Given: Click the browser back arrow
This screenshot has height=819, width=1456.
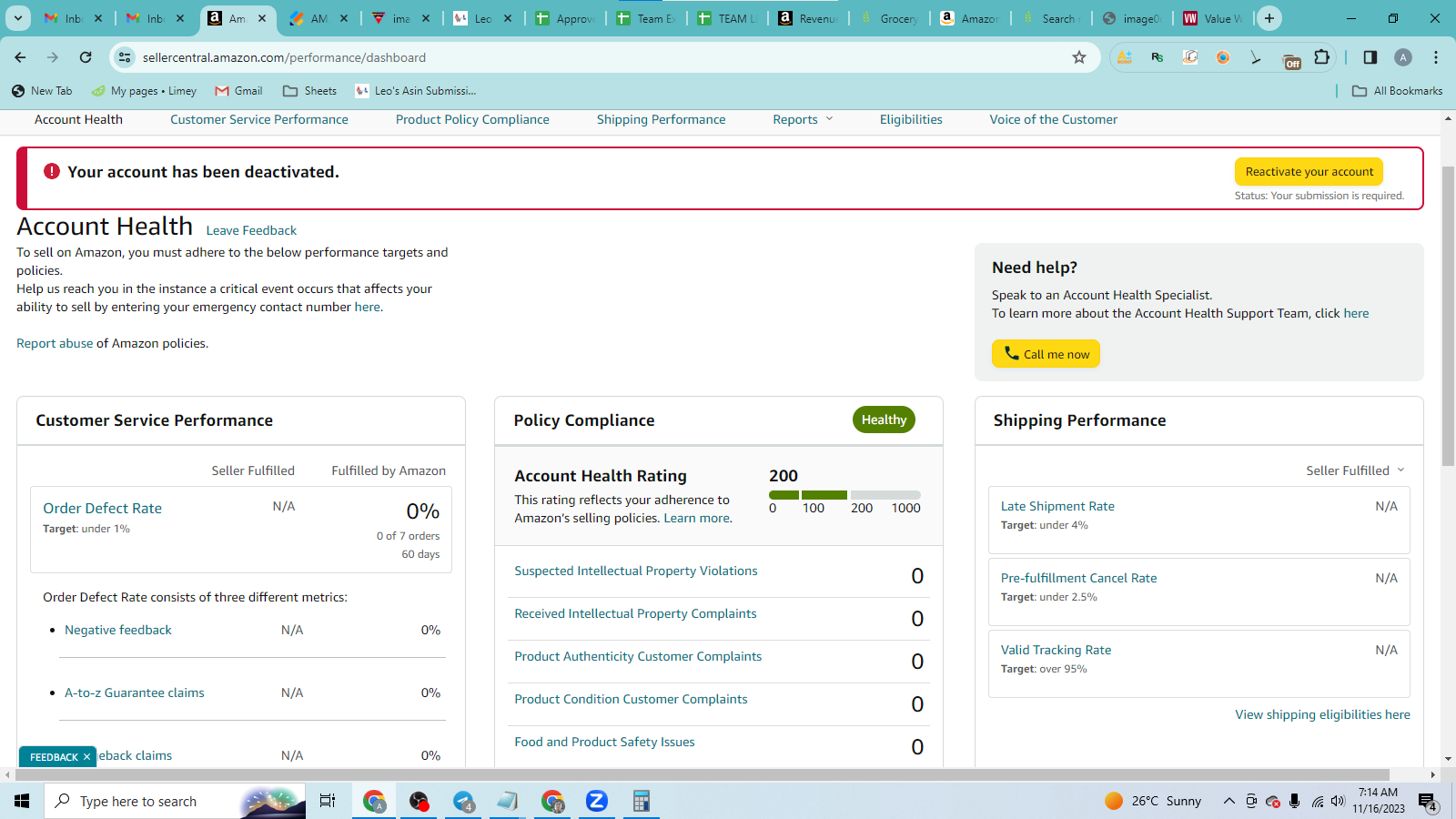Looking at the screenshot, I should point(20,57).
